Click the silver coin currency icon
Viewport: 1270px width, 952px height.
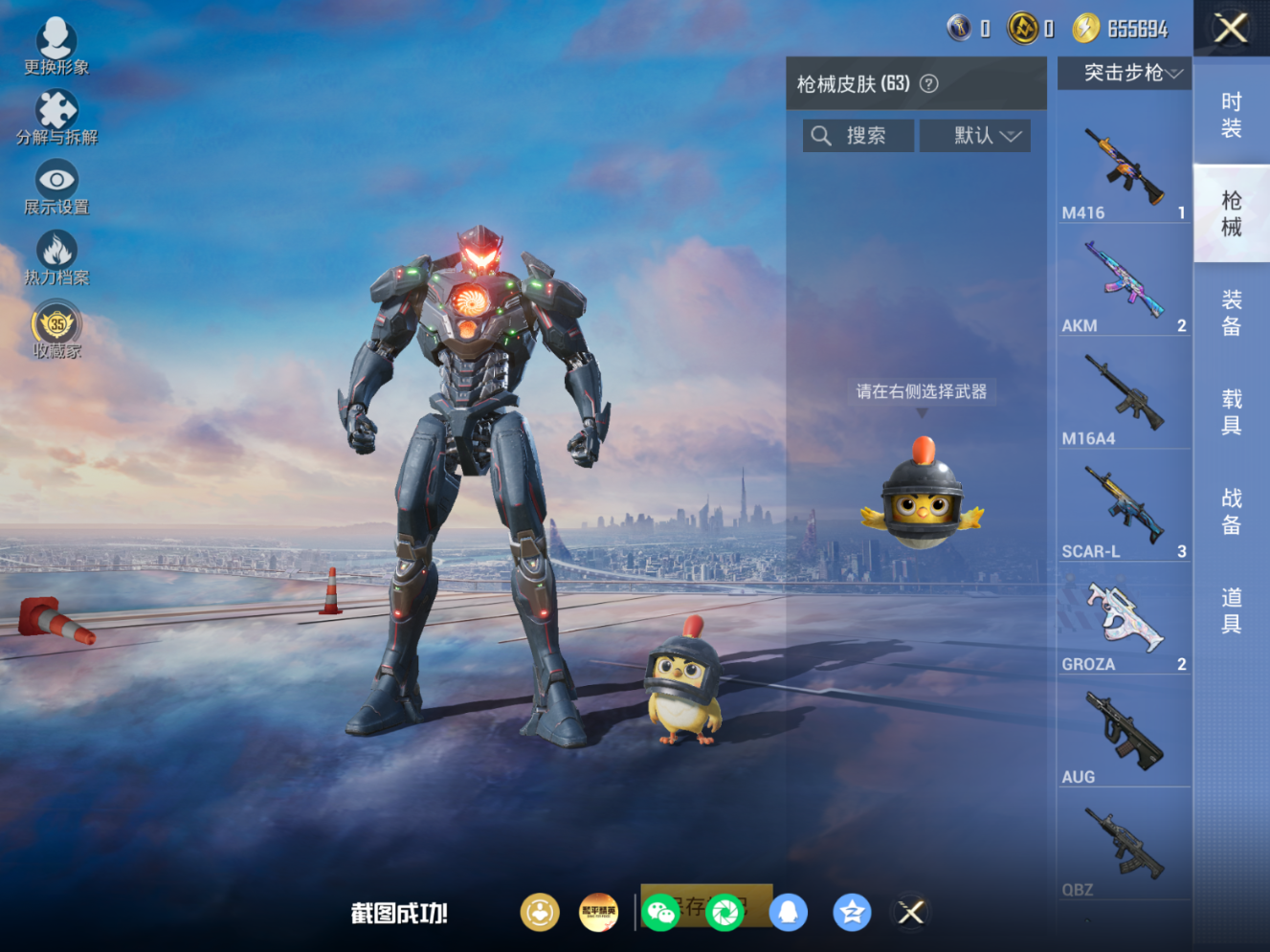click(x=959, y=28)
